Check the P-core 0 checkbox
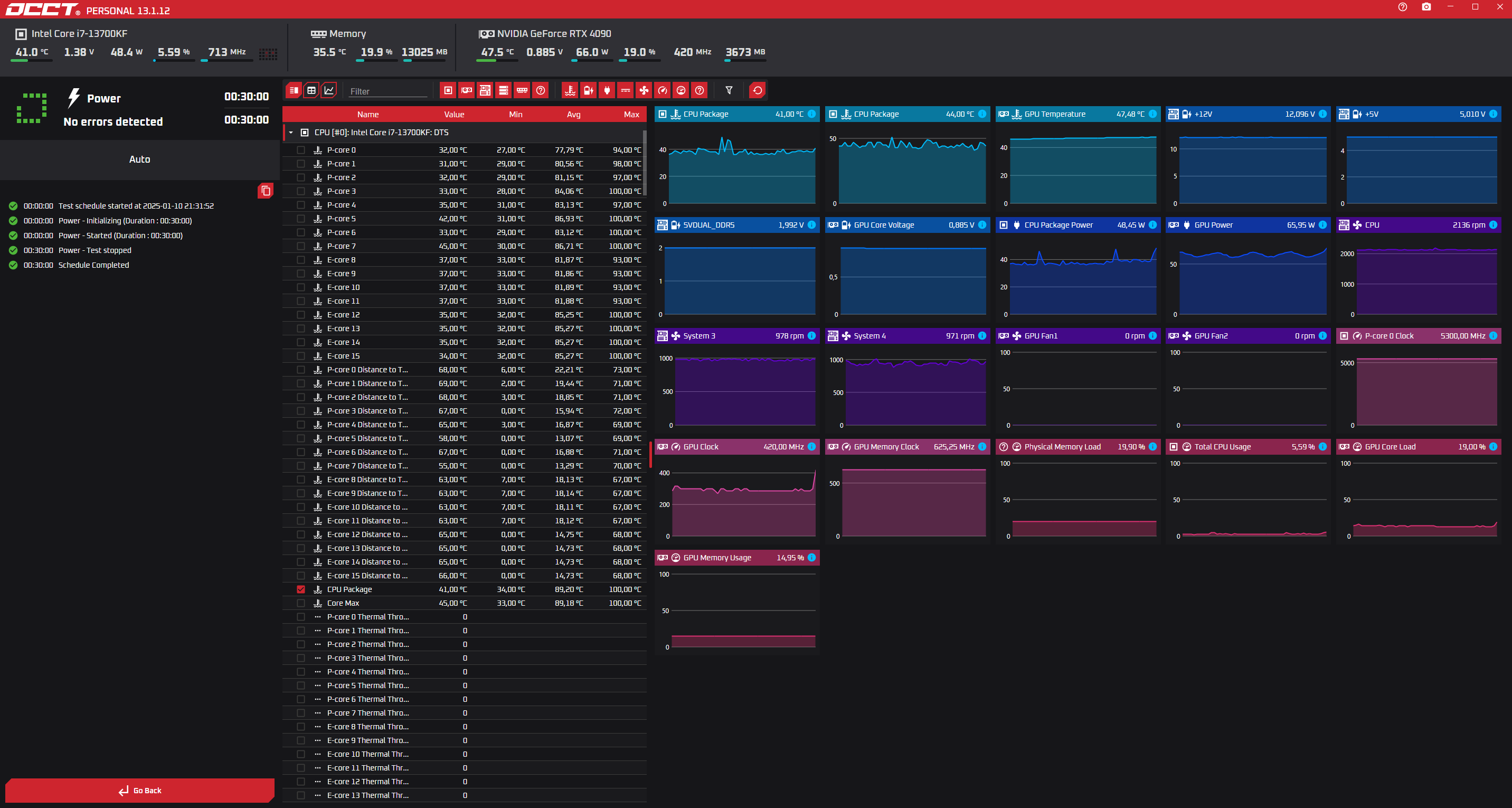This screenshot has width=1512, height=808. 301,151
